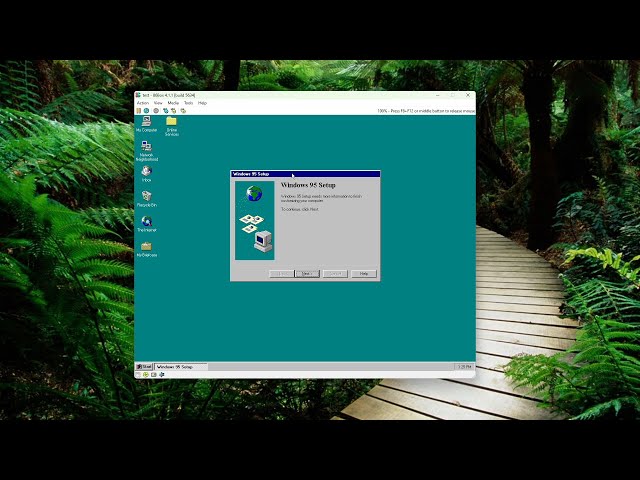Image resolution: width=640 pixels, height=480 pixels.
Task: Open the My Computer desktop icon
Action: 147,124
